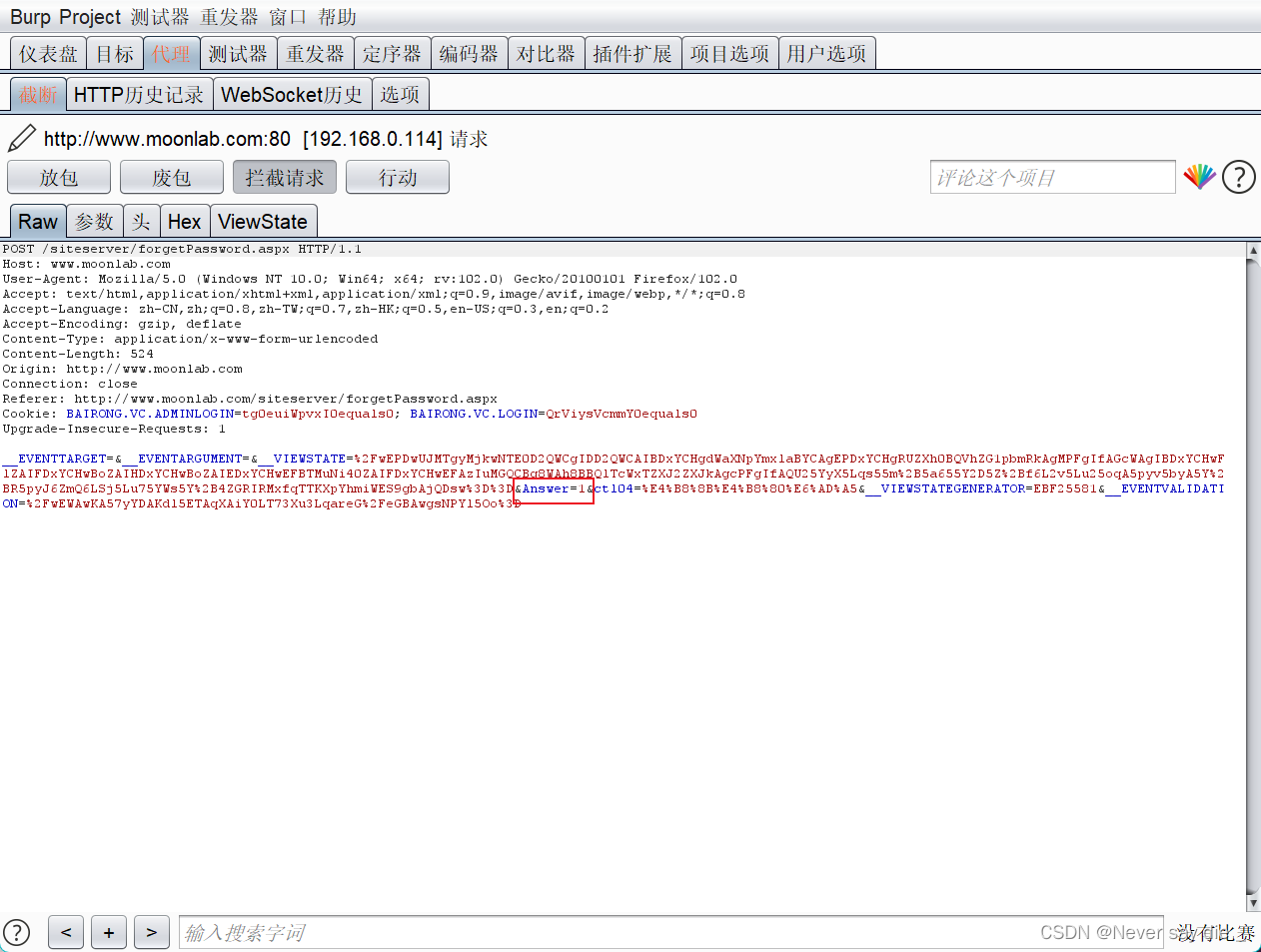Toggle the 拦截请求 intercept button
1261x952 pixels.
[x=285, y=177]
